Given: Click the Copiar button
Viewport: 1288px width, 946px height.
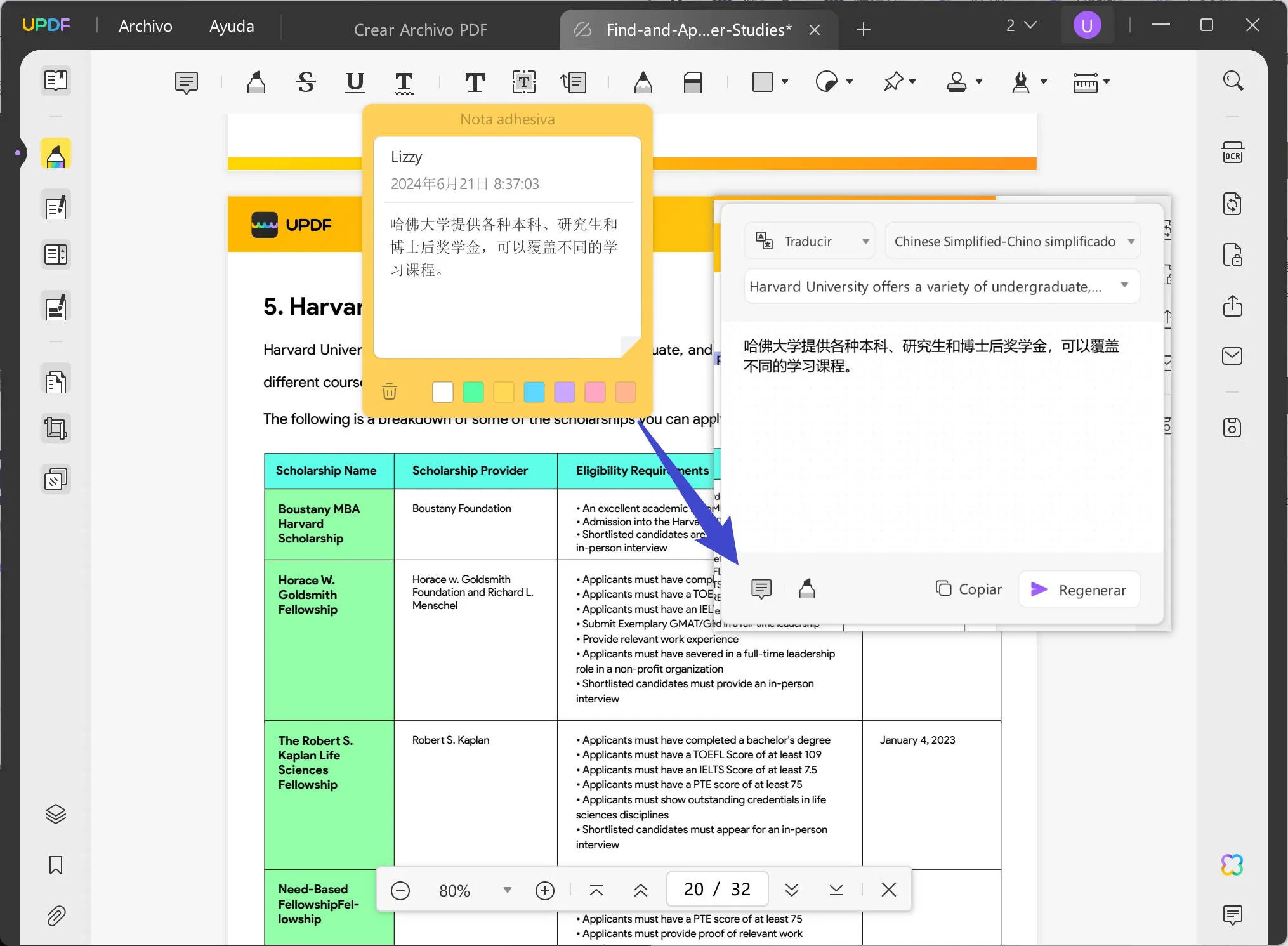Looking at the screenshot, I should coord(968,589).
